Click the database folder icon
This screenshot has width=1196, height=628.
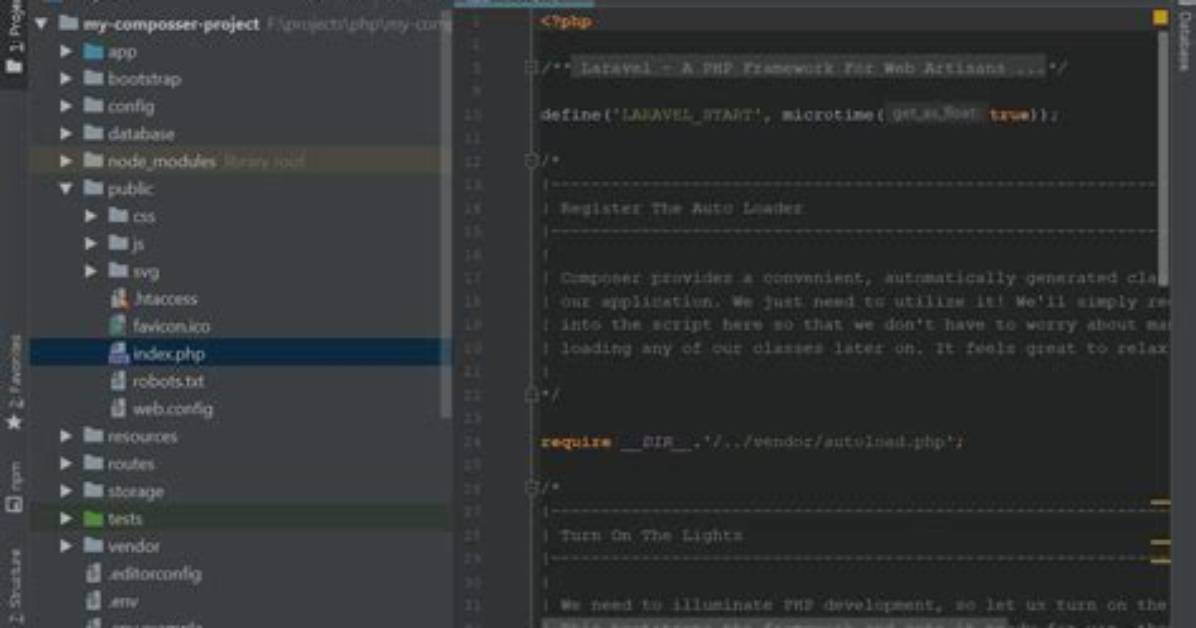pyautogui.click(x=93, y=133)
